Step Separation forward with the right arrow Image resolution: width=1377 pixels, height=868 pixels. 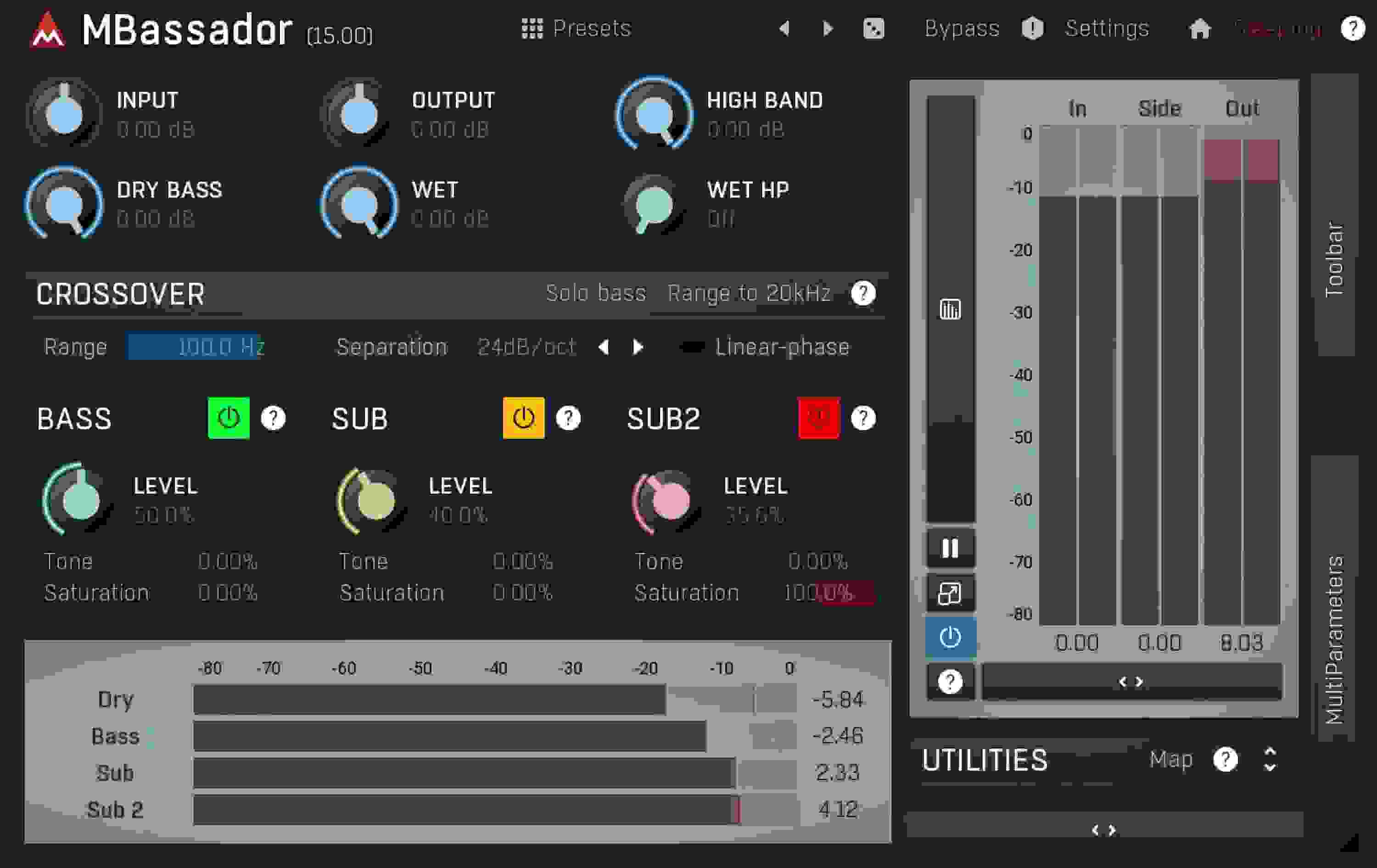coord(637,347)
